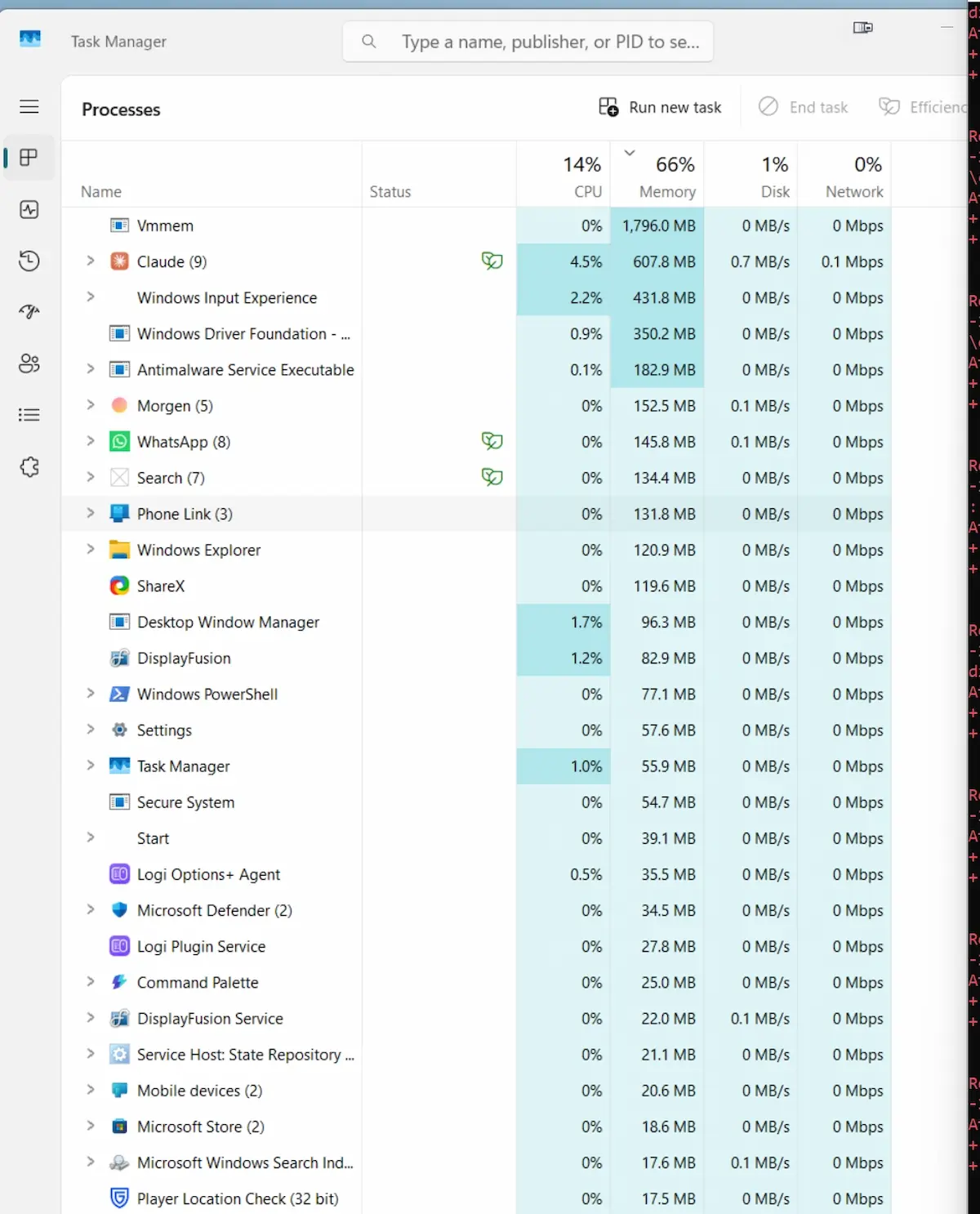Viewport: 980px width, 1214px height.
Task: Expand the Mobile devices (2) group
Action: coord(91,1090)
